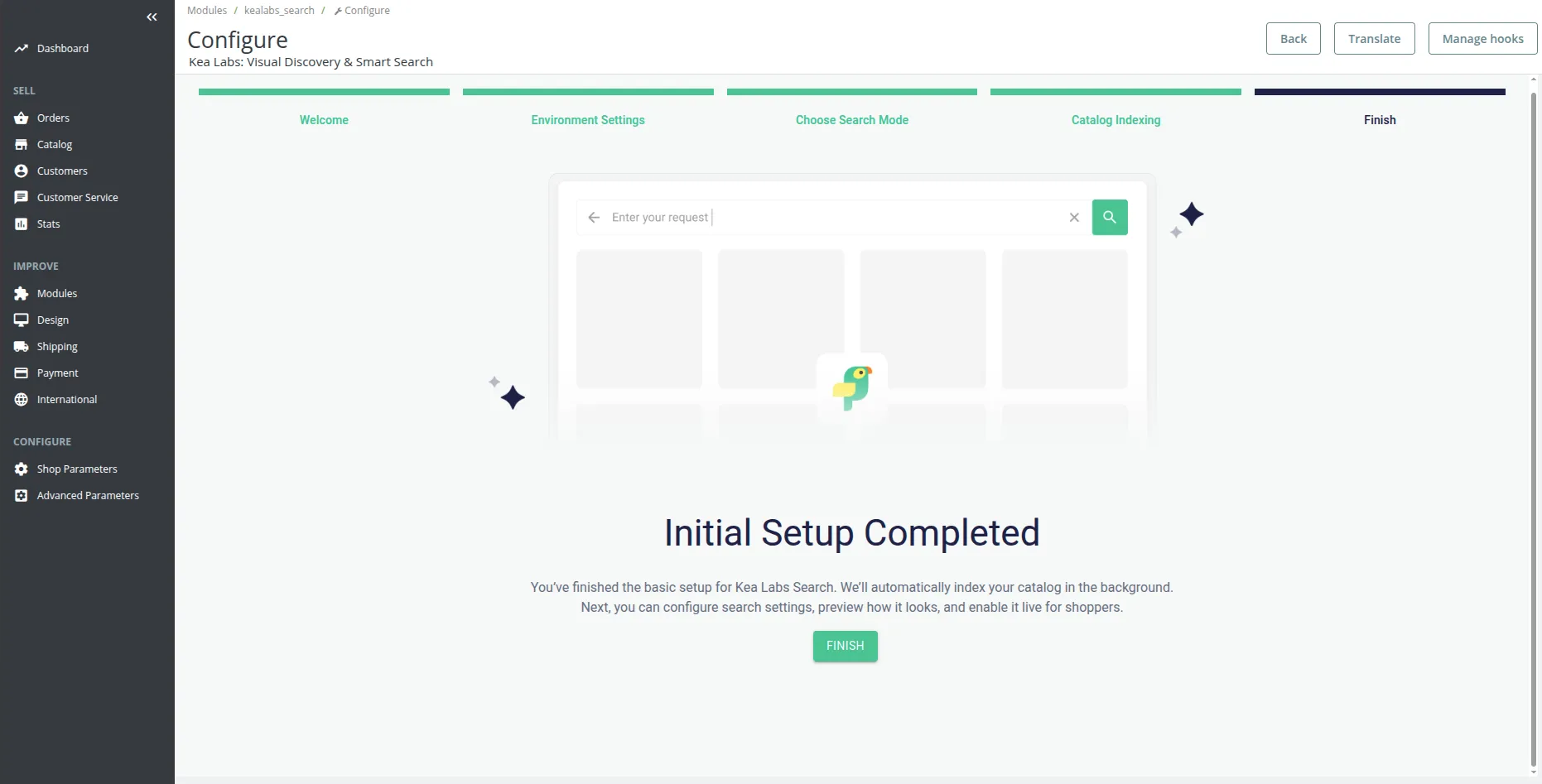
Task: Open the Dashboard trend icon
Action: [22, 49]
